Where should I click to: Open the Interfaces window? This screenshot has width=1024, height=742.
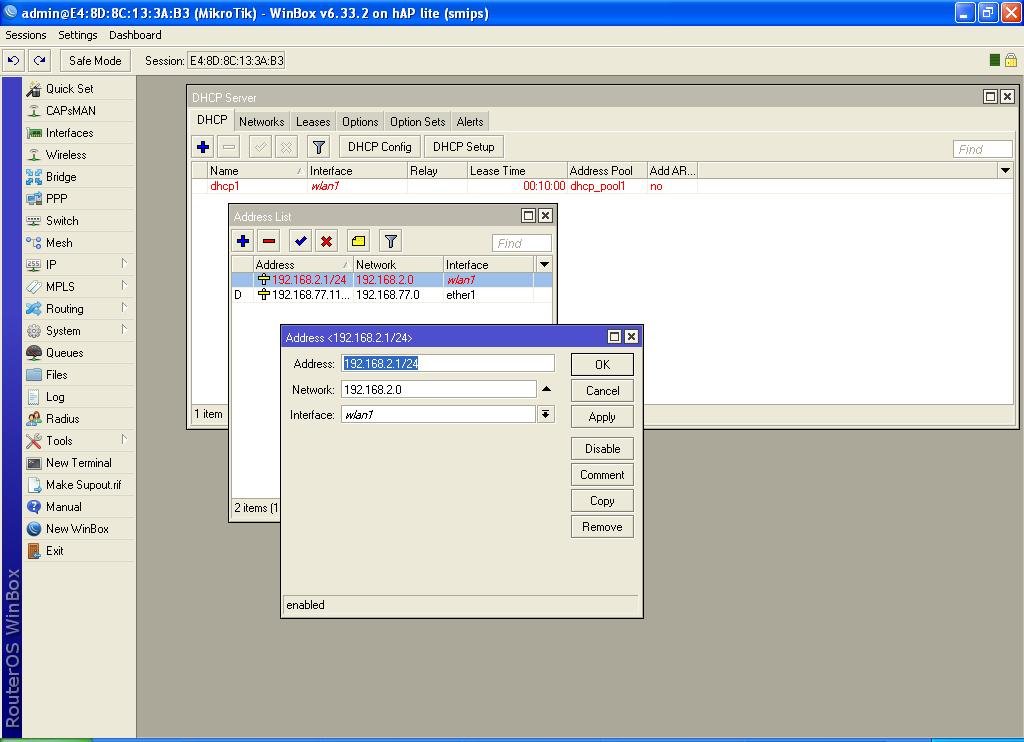point(69,133)
